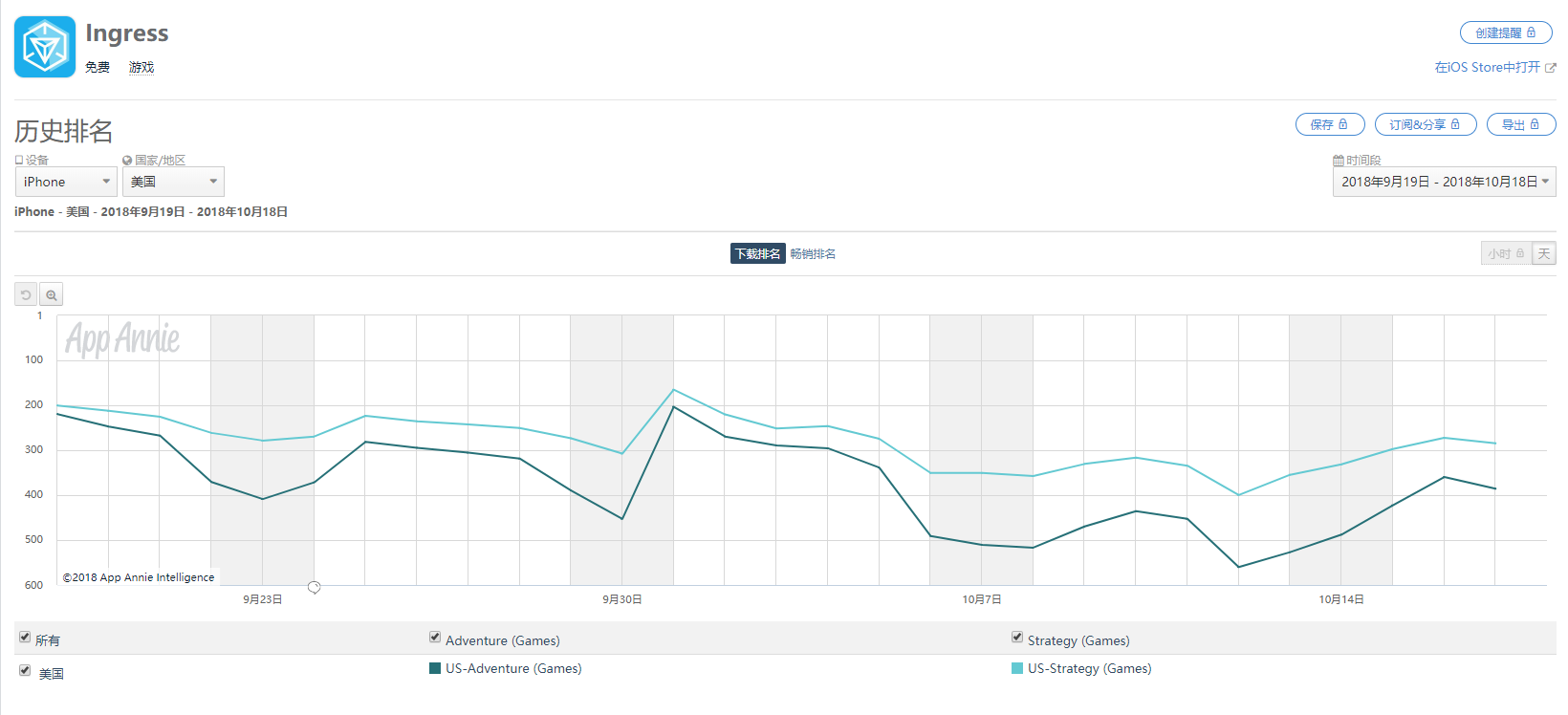Open the iPhone device dropdown
1568x715 pixels.
[x=66, y=182]
